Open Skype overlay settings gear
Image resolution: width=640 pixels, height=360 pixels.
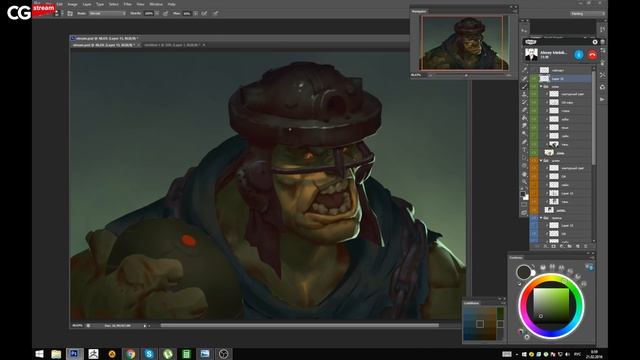pos(595,42)
